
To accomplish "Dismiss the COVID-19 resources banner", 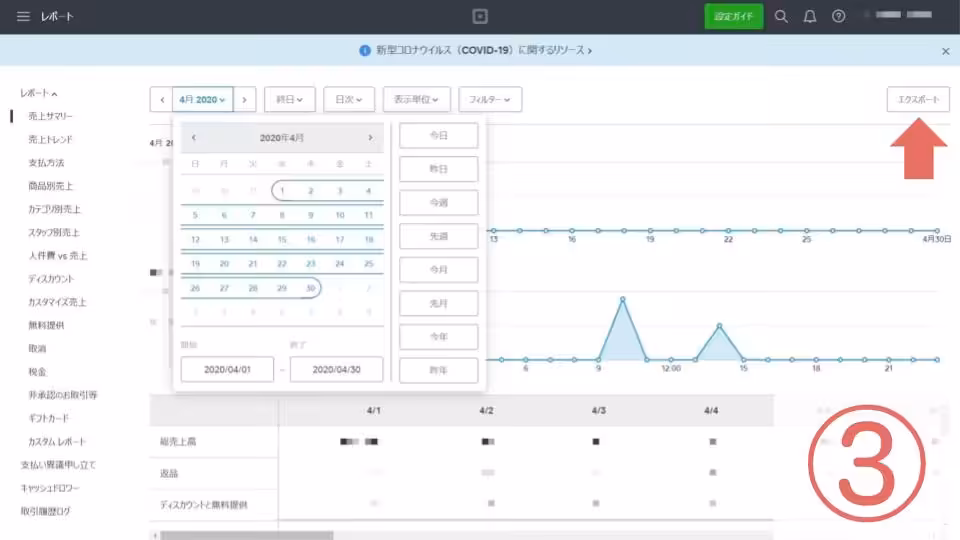I will point(945,50).
